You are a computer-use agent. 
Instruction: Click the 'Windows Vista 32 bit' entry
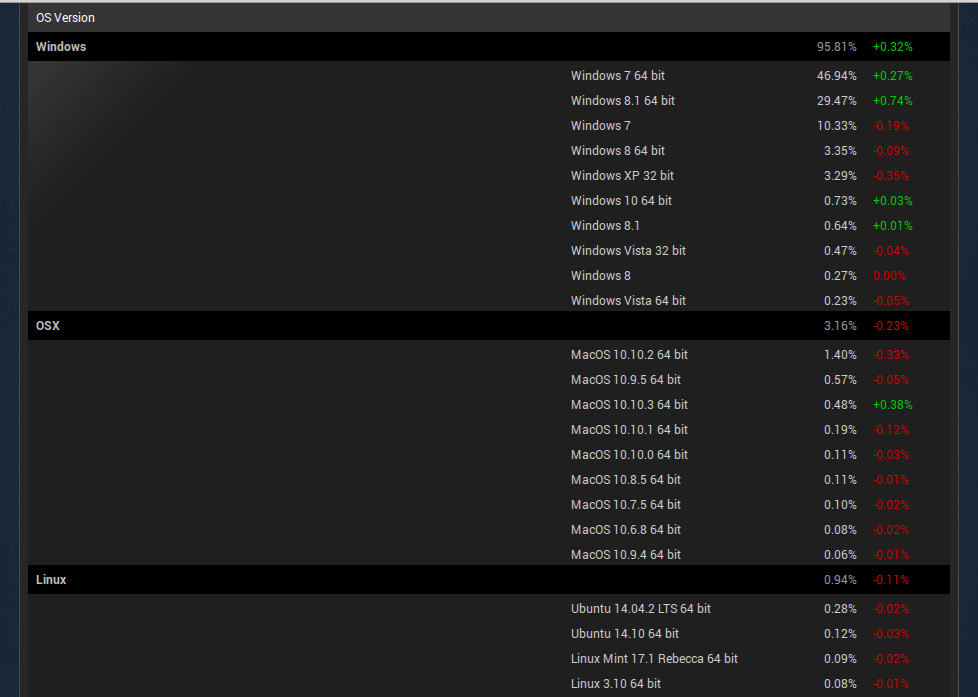[628, 250]
